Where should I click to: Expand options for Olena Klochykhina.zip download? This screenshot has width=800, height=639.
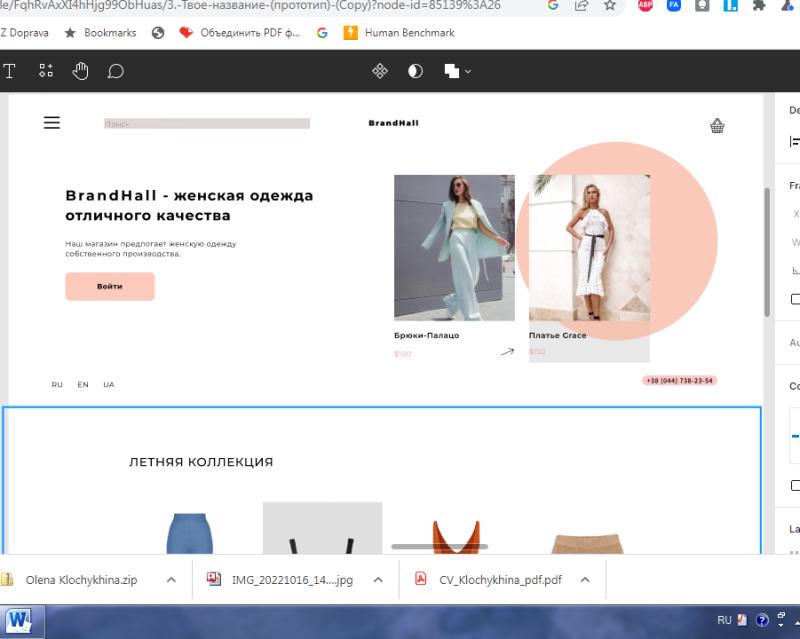[171, 580]
